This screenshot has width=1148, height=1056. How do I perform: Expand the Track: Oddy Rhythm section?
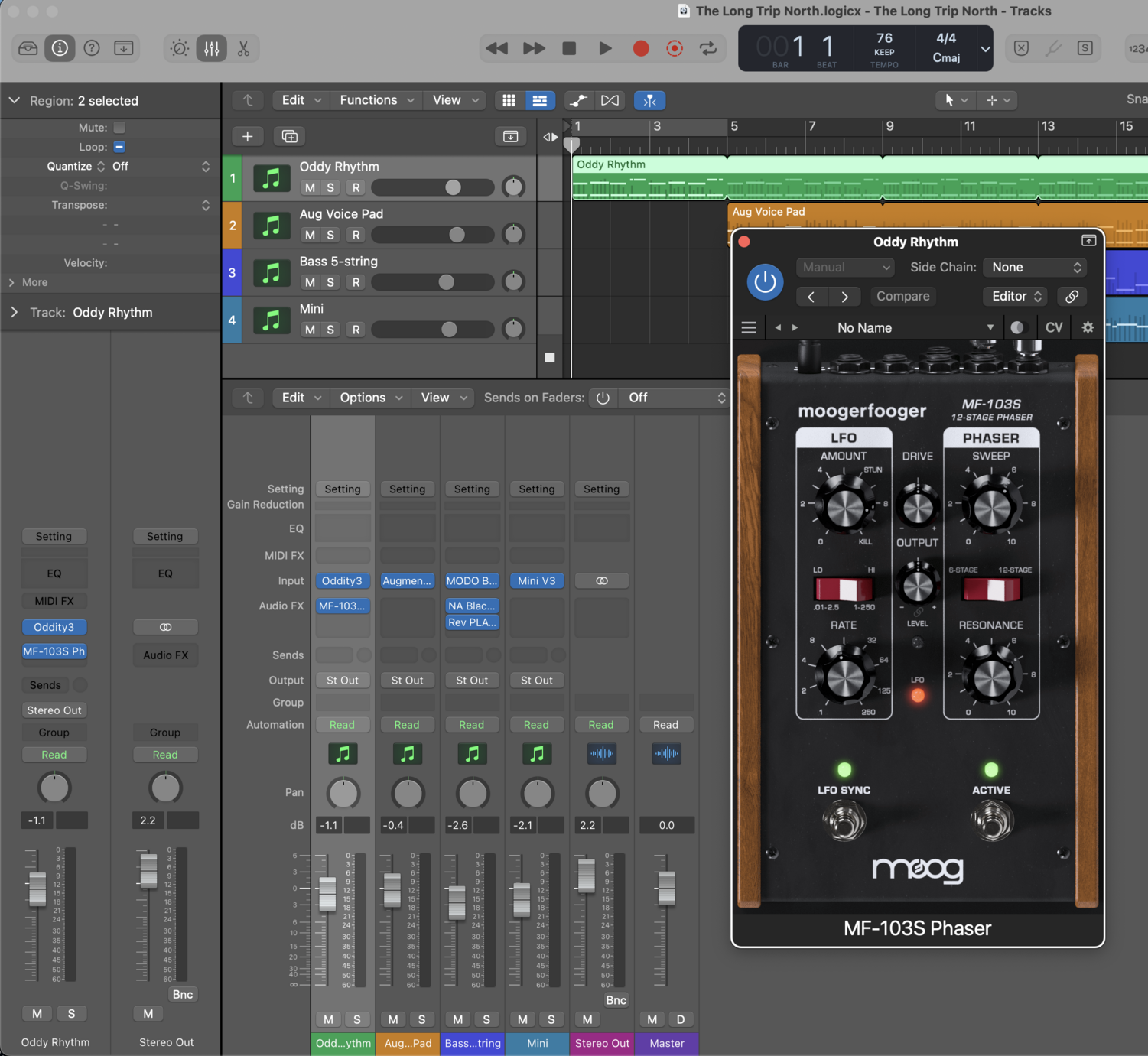point(15,312)
